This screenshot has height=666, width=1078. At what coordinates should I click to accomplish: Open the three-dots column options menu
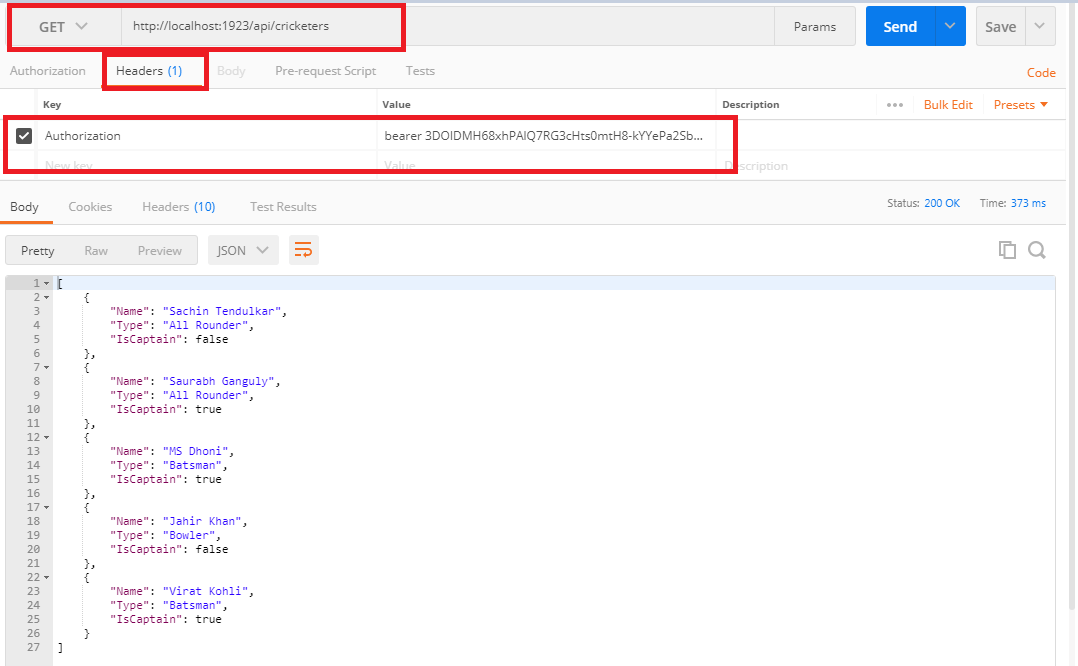tap(894, 105)
